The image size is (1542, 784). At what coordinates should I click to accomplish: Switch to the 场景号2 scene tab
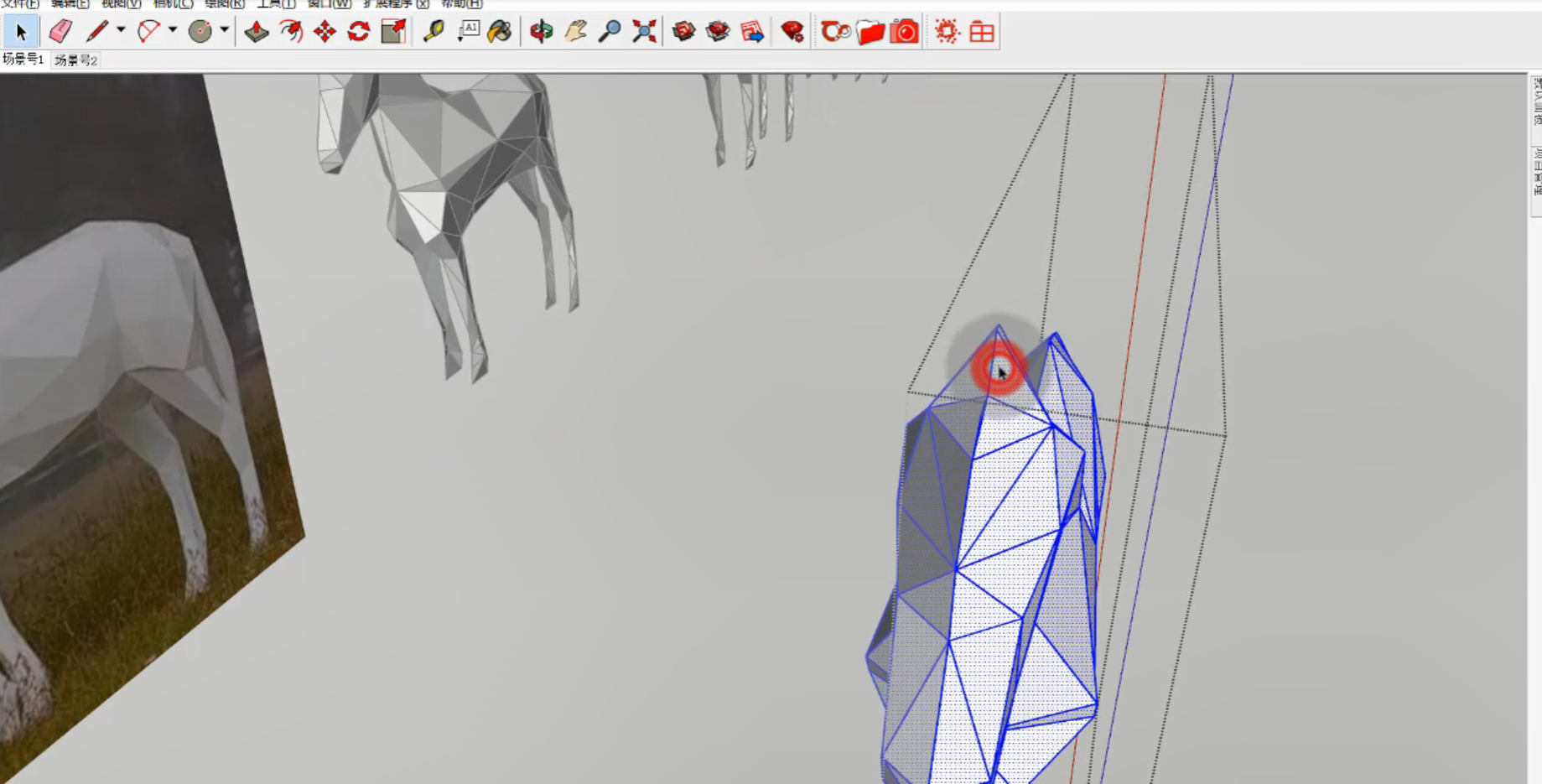pyautogui.click(x=75, y=60)
